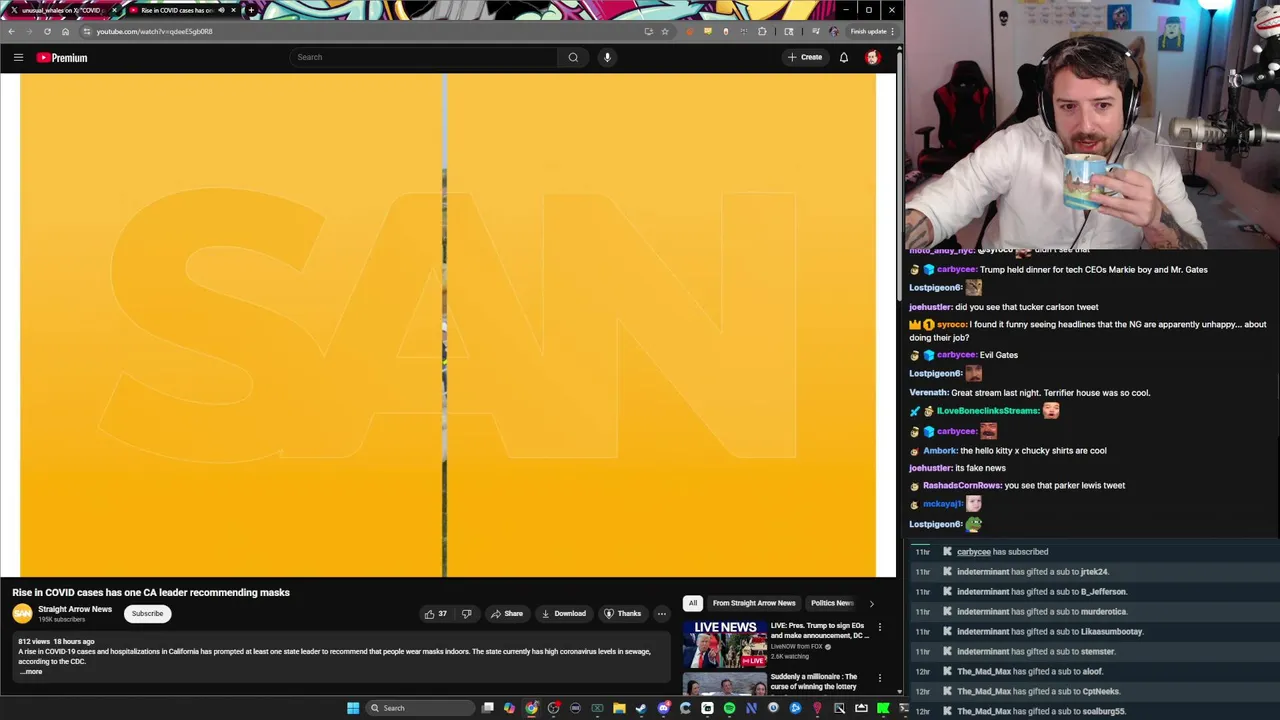1280x720 pixels.
Task: Click the Create button
Action: point(804,57)
